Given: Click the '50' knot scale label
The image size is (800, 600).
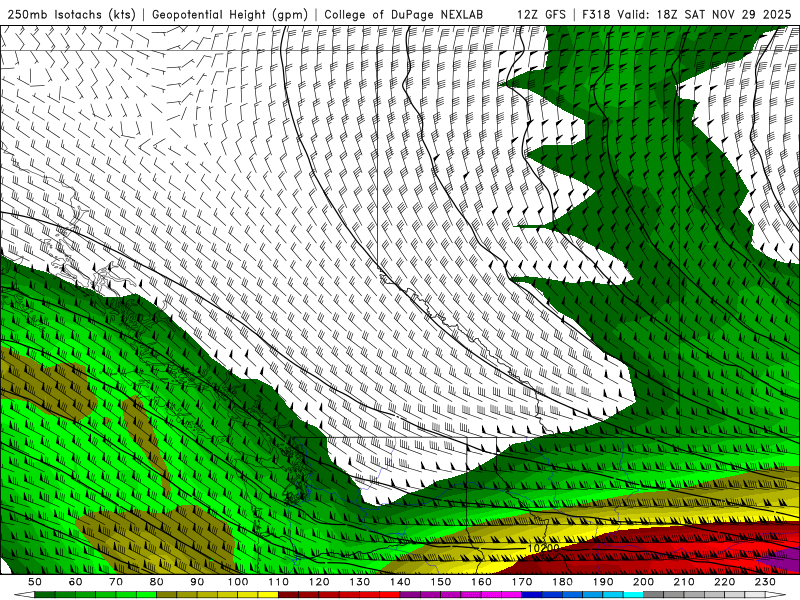Looking at the screenshot, I should [x=35, y=582].
